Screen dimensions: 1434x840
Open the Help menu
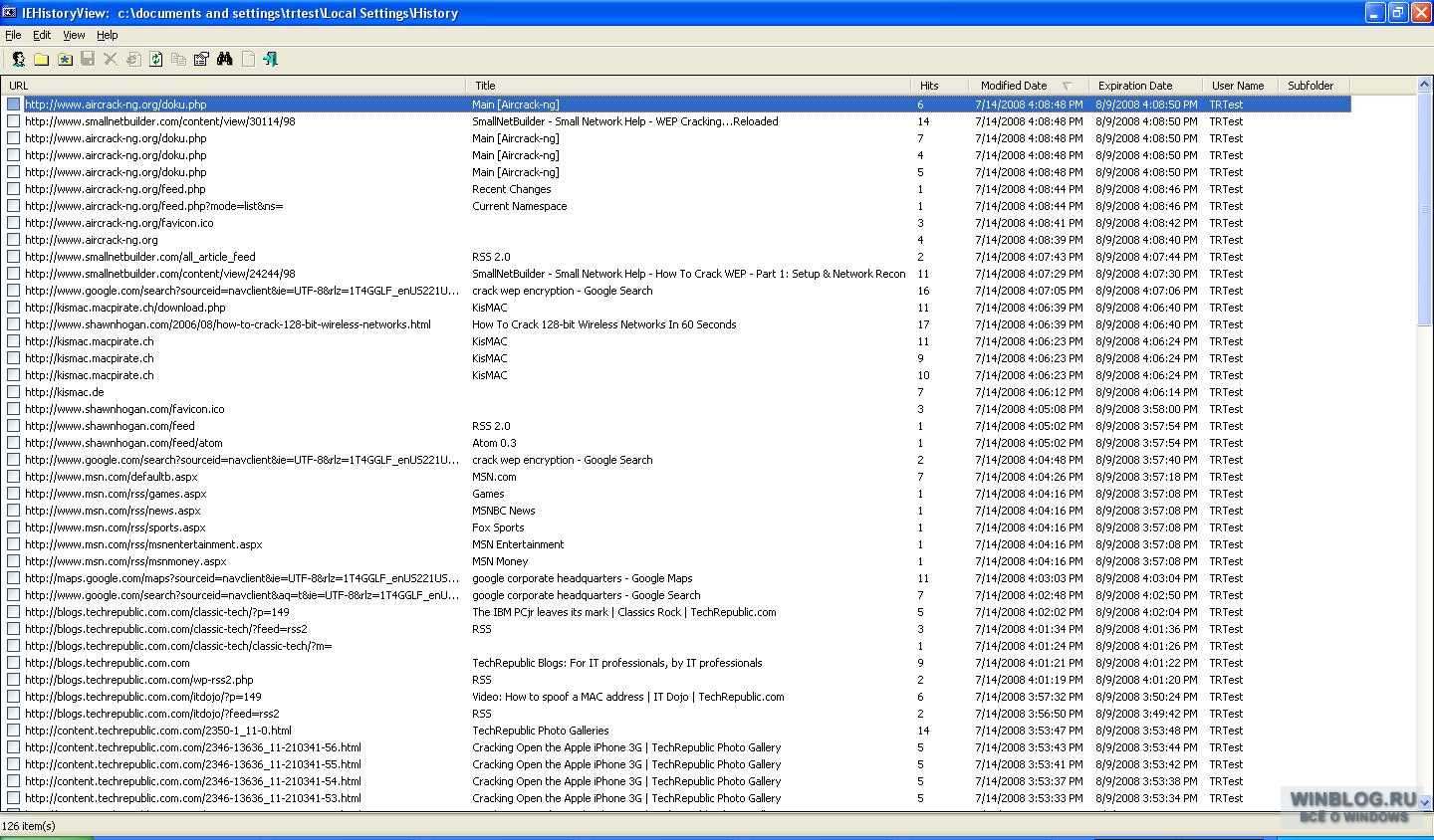(x=107, y=35)
